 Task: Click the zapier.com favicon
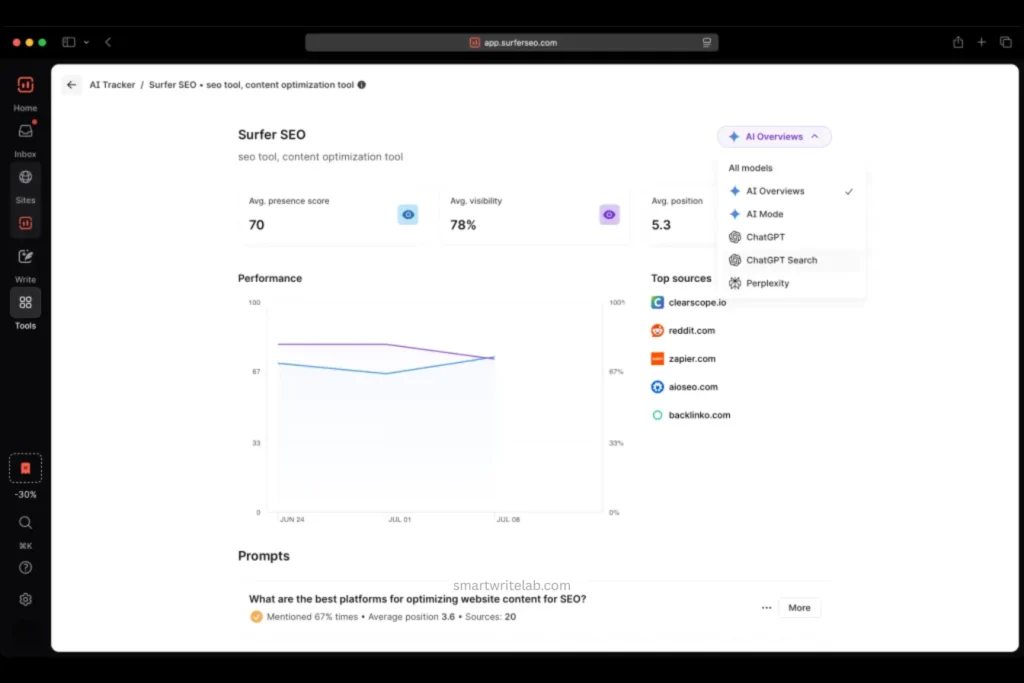point(658,358)
